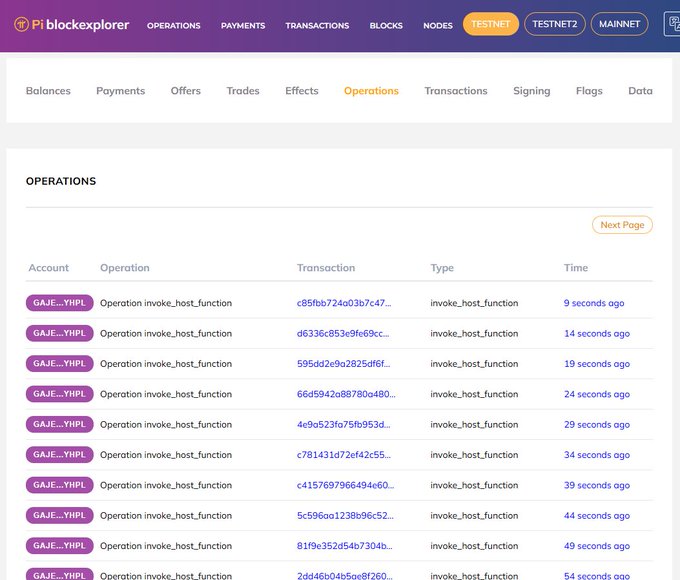Click account badge in the 14 seconds ago row
The image size is (680, 580).
pos(59,333)
